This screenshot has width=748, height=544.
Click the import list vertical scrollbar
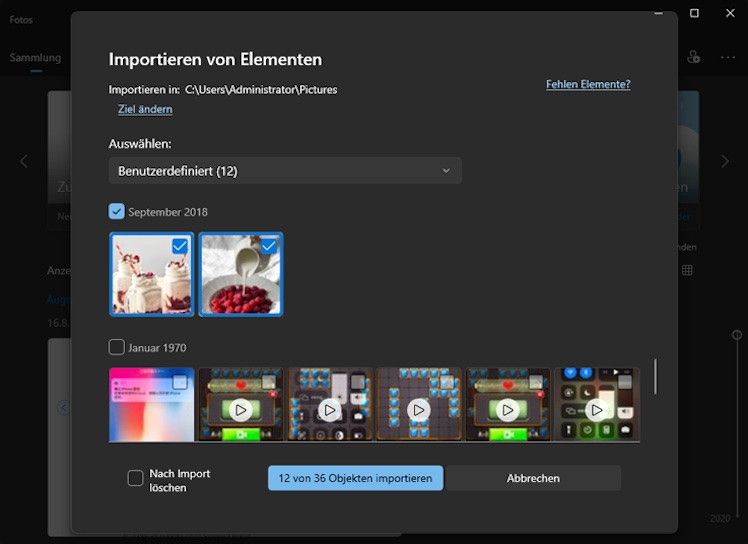[x=656, y=377]
